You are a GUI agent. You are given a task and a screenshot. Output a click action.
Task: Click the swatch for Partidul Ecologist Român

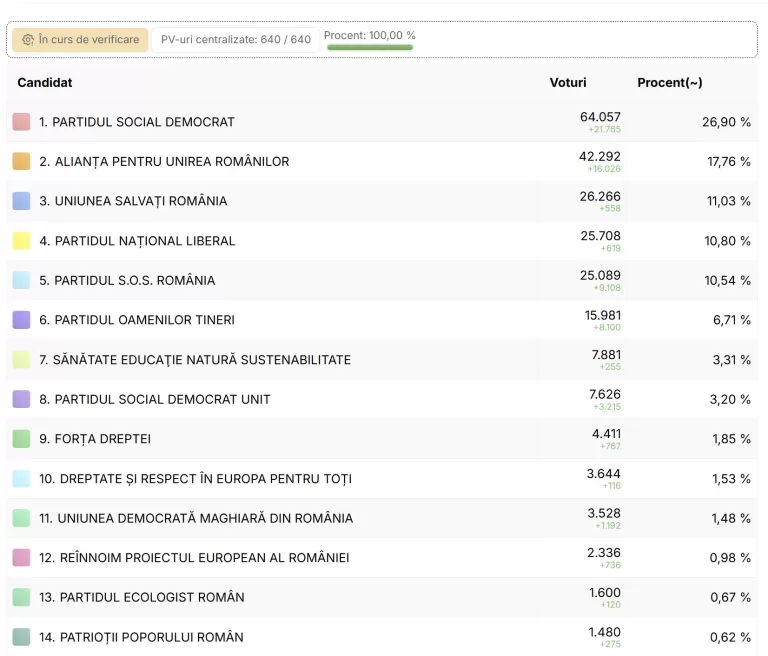click(22, 597)
